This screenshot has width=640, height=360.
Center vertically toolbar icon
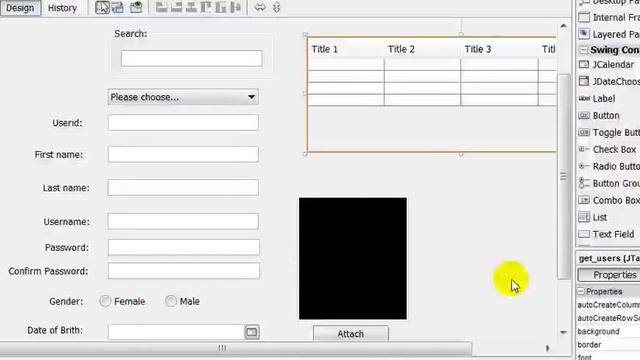tap(235, 7)
